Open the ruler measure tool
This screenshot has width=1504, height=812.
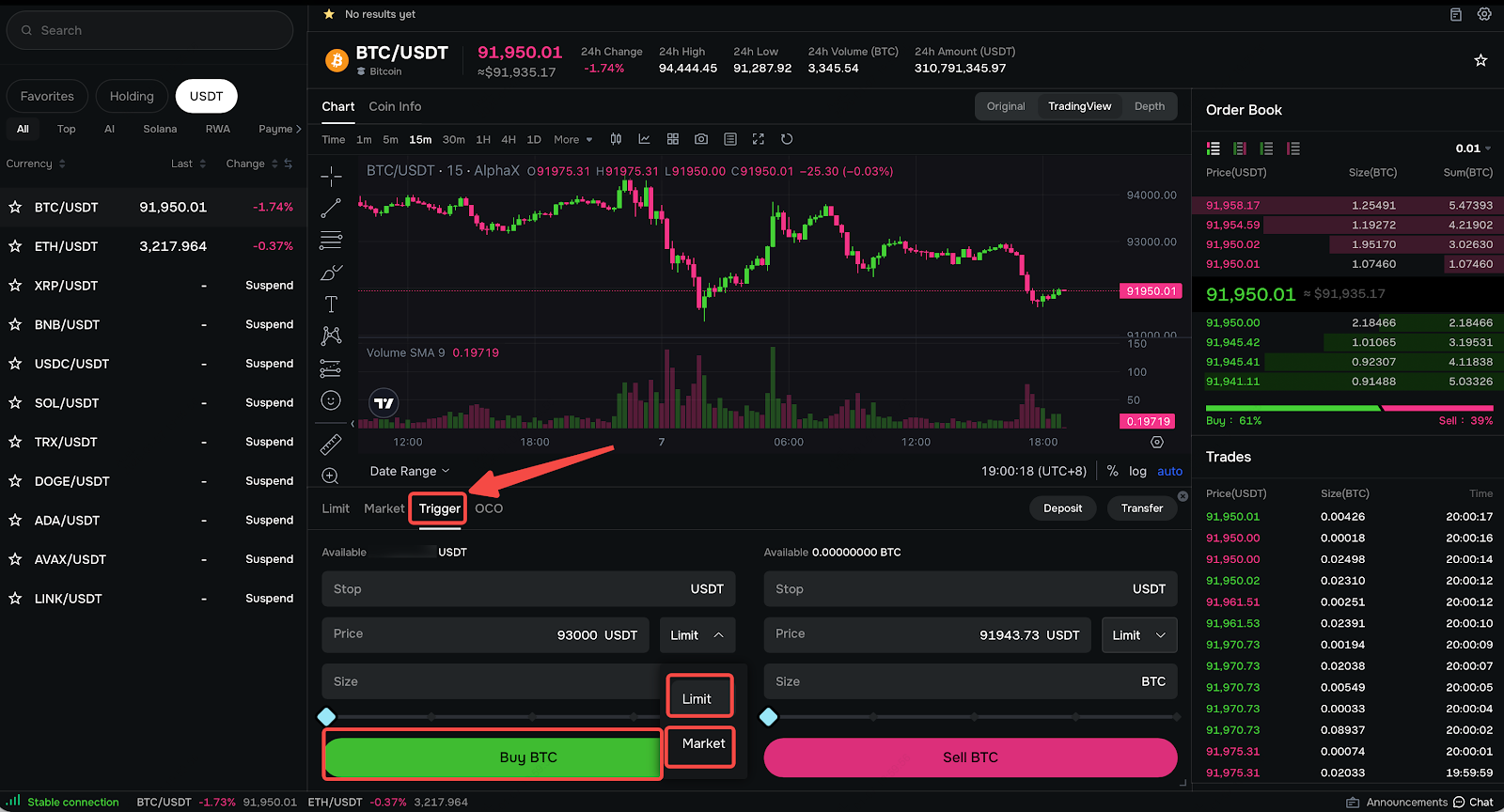(x=331, y=444)
